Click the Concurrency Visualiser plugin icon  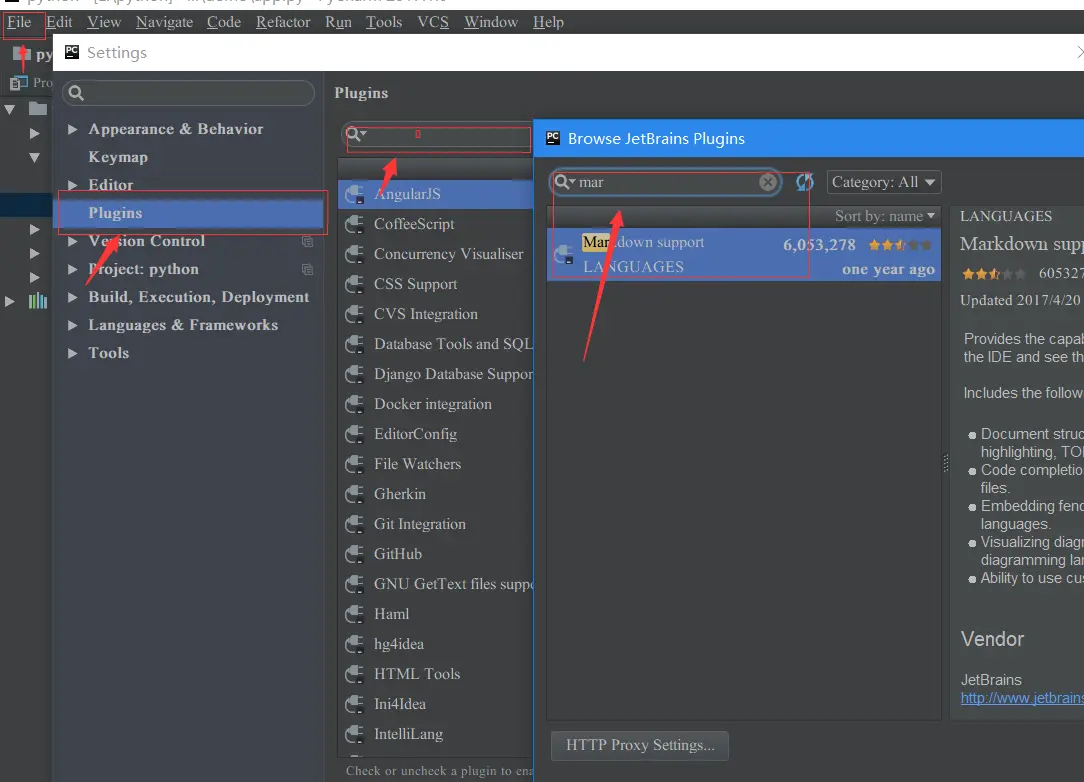355,254
